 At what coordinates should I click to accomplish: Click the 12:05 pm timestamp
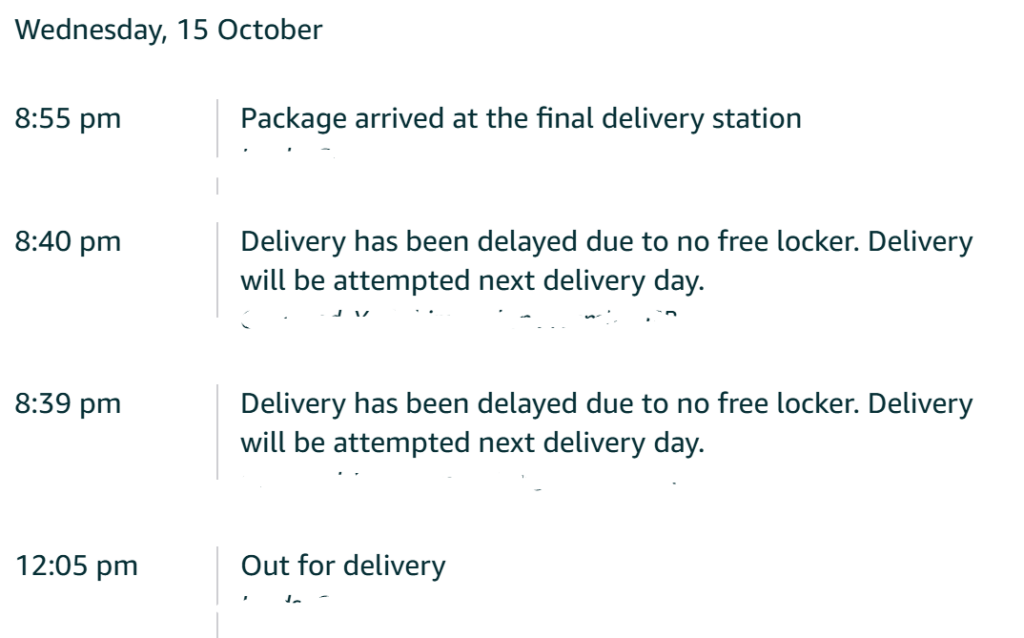click(x=76, y=566)
